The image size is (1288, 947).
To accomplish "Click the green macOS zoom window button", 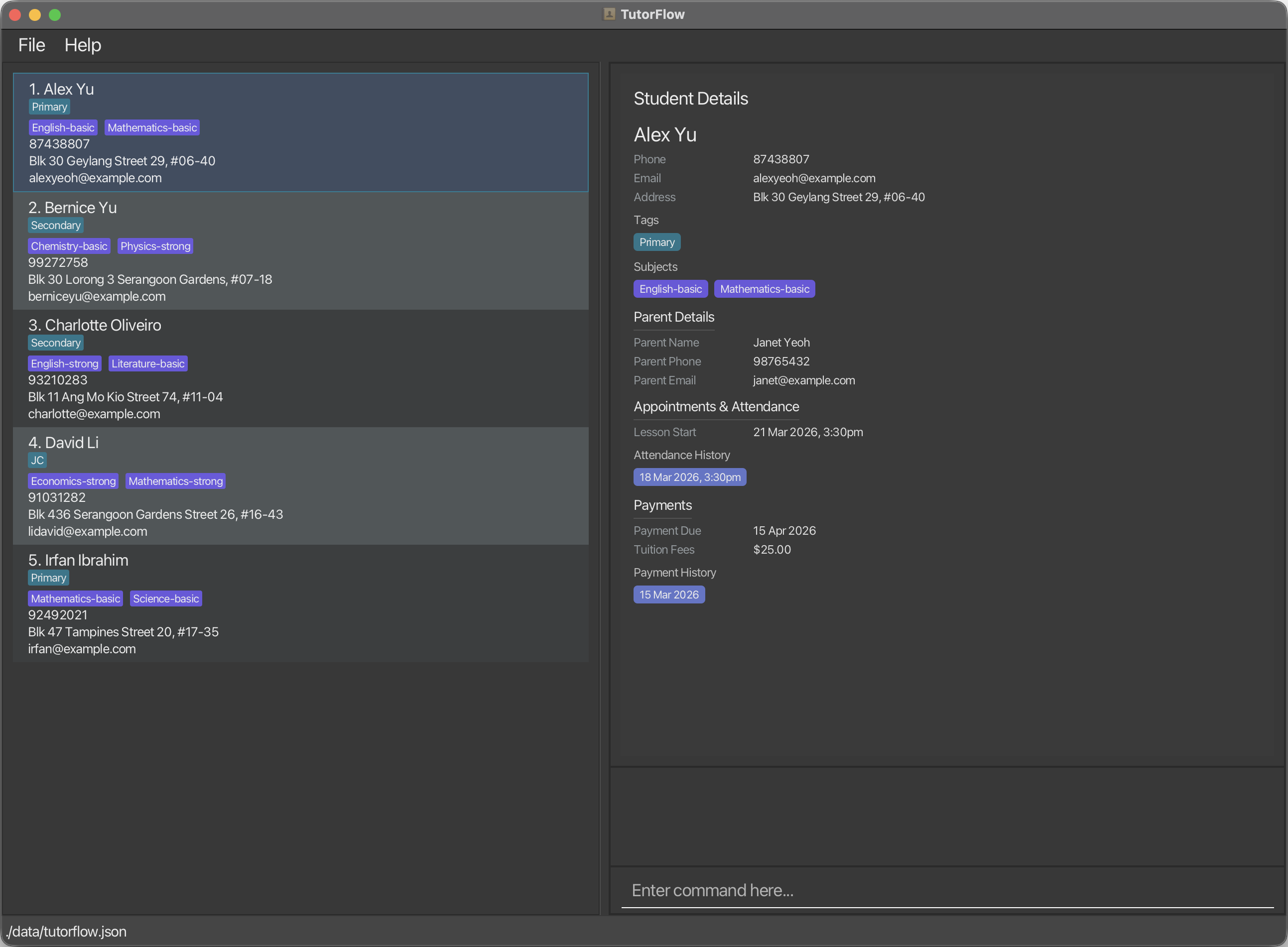I will (x=54, y=15).
